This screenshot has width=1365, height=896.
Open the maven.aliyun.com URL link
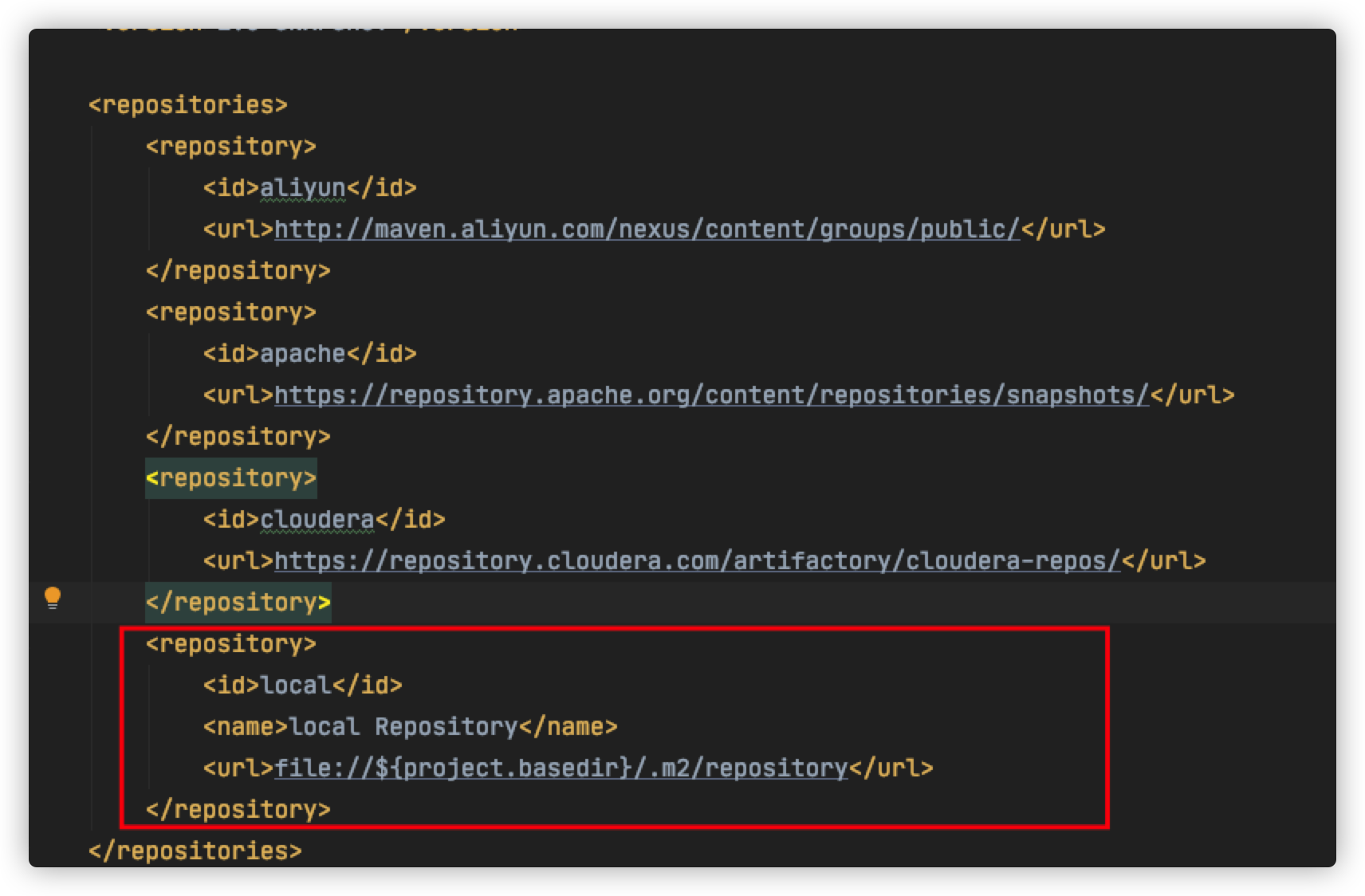647,230
